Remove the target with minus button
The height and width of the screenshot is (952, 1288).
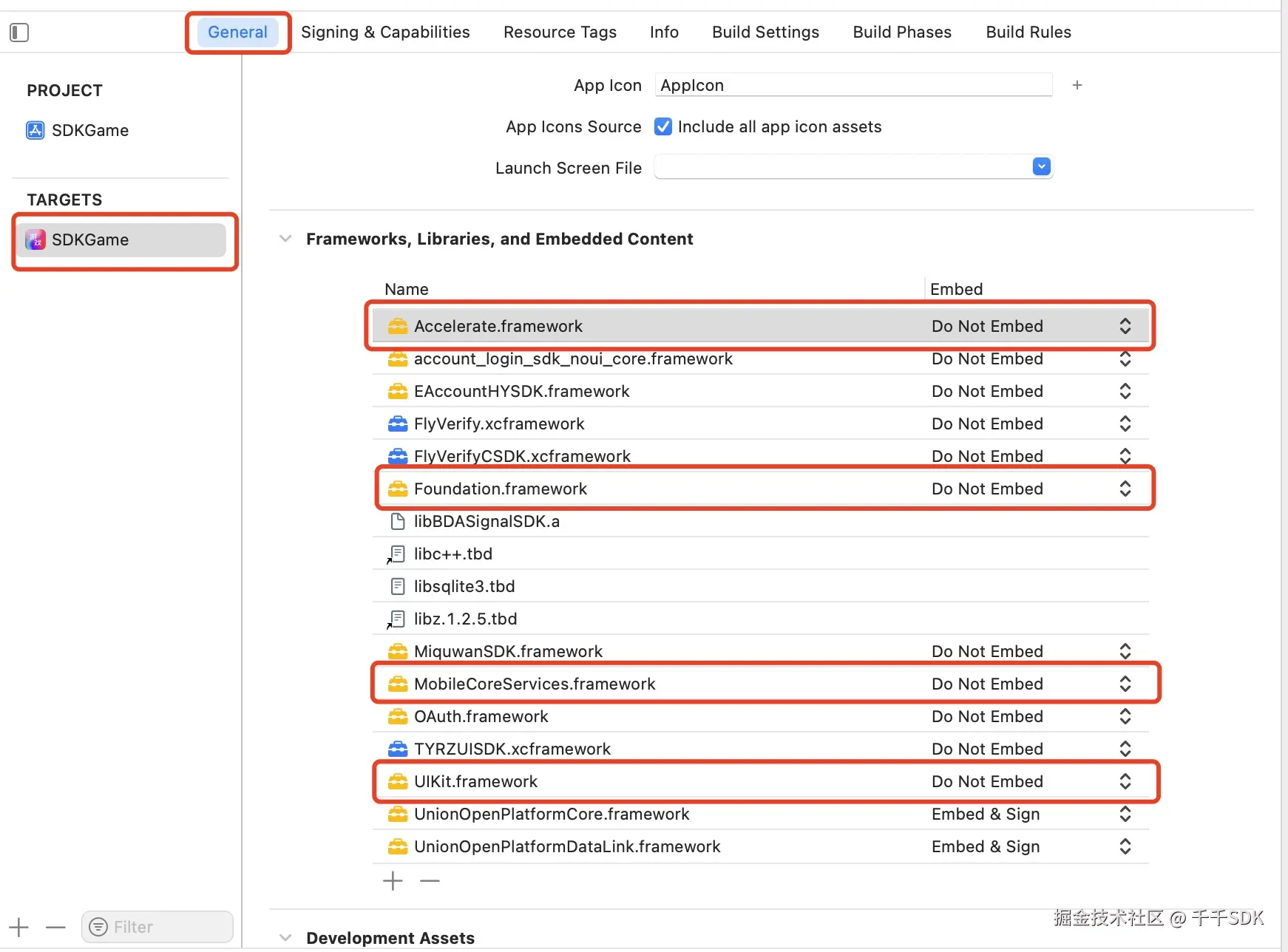tap(55, 927)
